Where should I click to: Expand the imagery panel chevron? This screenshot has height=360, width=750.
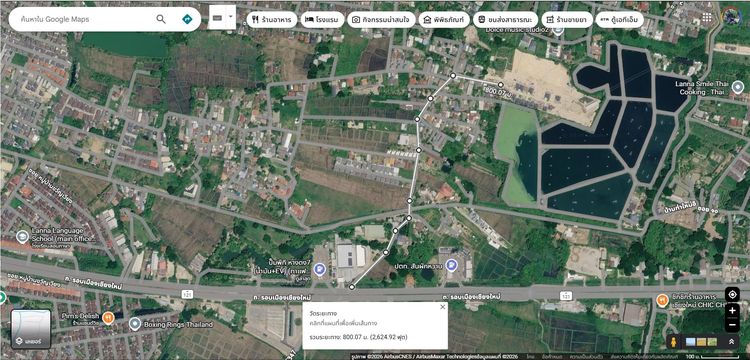731,342
